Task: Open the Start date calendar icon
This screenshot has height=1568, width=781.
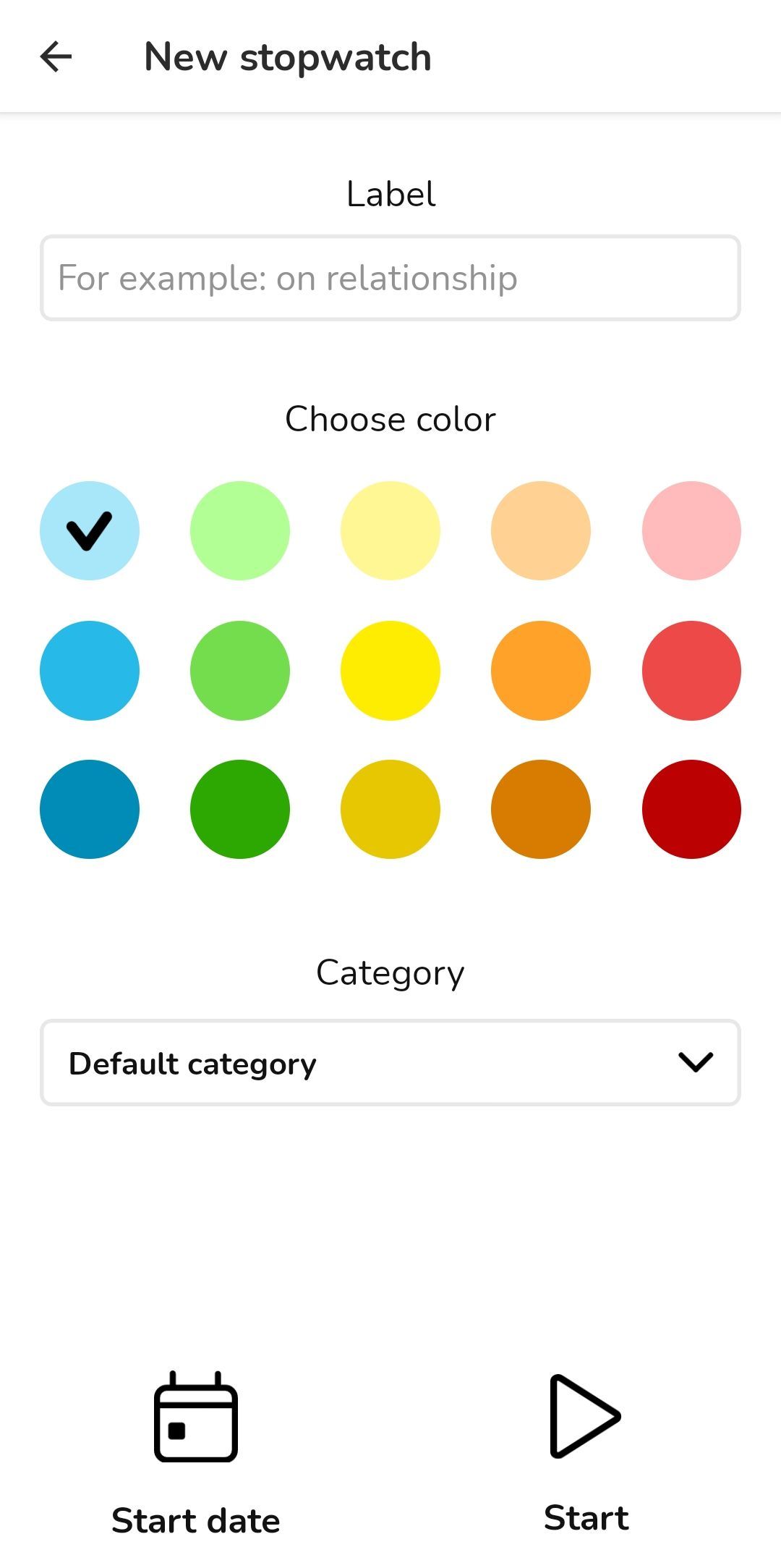Action: click(x=196, y=1416)
